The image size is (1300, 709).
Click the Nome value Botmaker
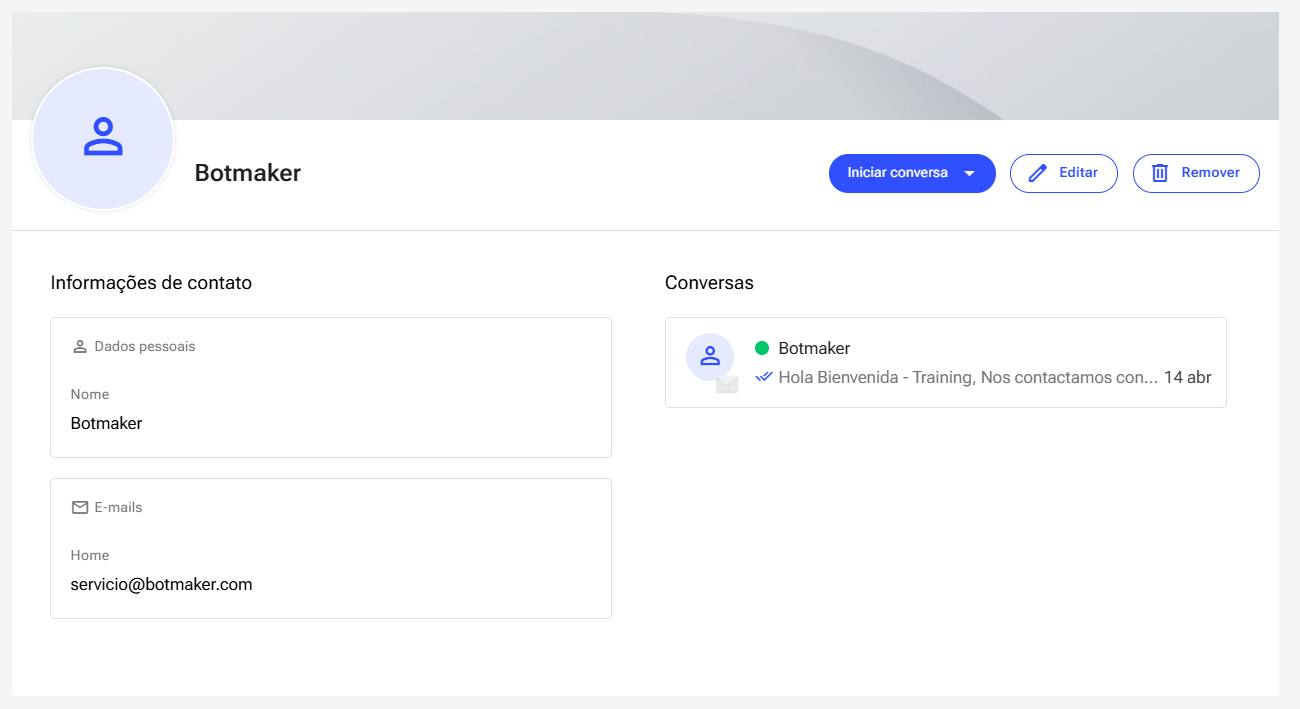[106, 423]
